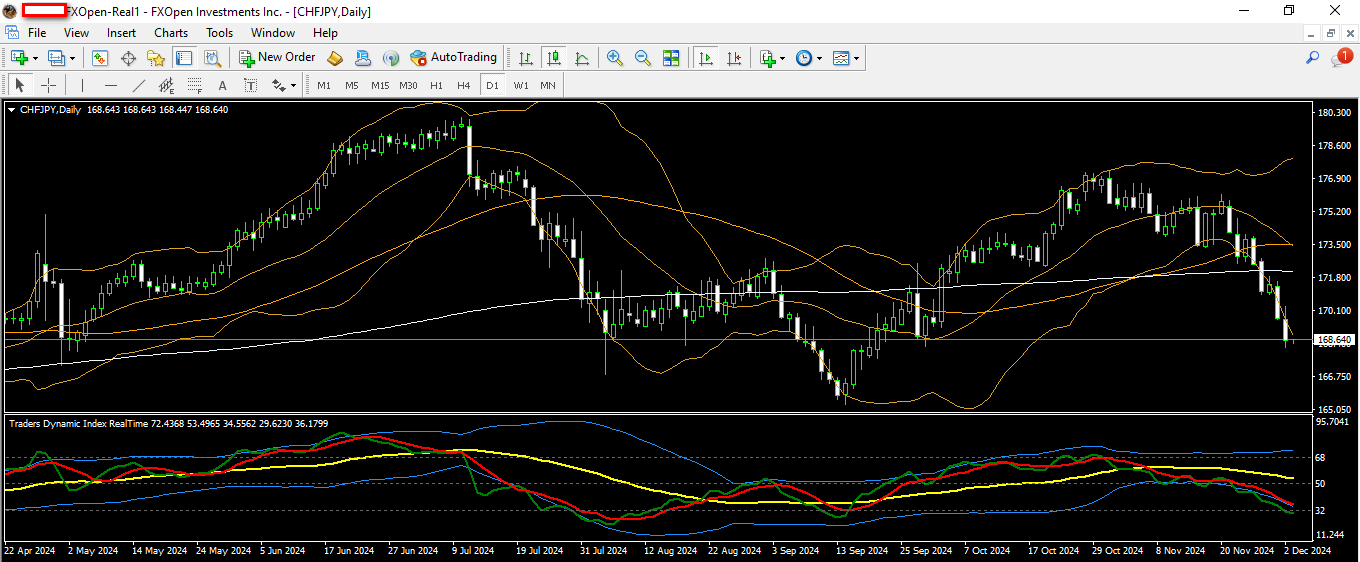Expand the Periods dropdown arrow
The width and height of the screenshot is (1360, 562).
coord(819,58)
